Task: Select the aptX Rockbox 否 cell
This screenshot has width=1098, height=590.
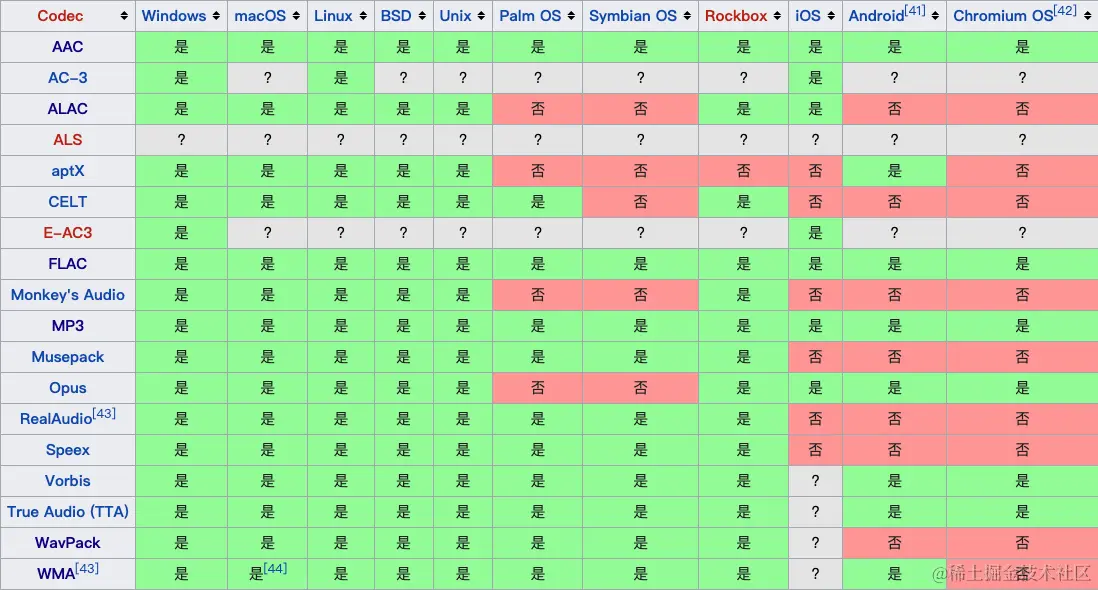Action: pos(743,171)
